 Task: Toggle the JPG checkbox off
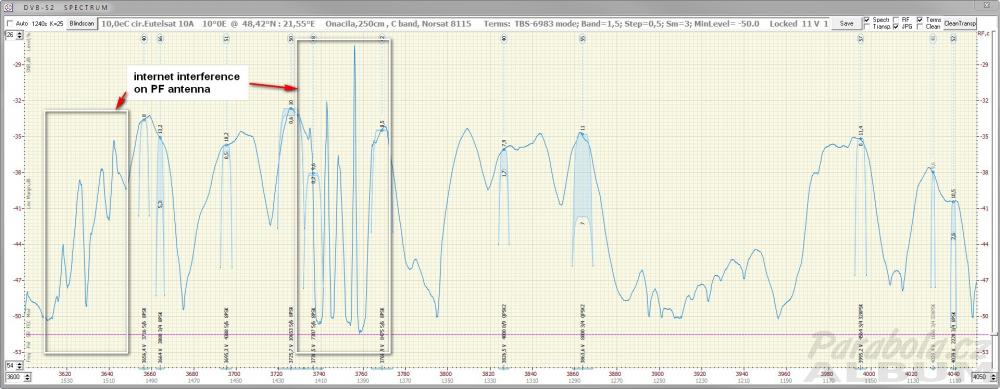tap(897, 27)
